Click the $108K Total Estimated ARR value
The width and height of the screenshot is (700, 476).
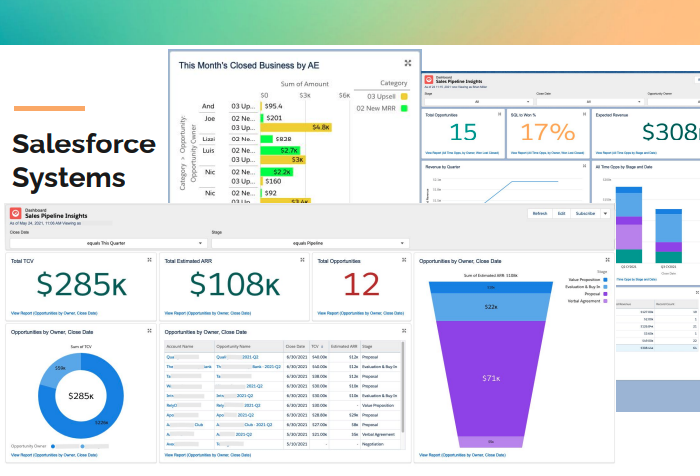point(235,284)
